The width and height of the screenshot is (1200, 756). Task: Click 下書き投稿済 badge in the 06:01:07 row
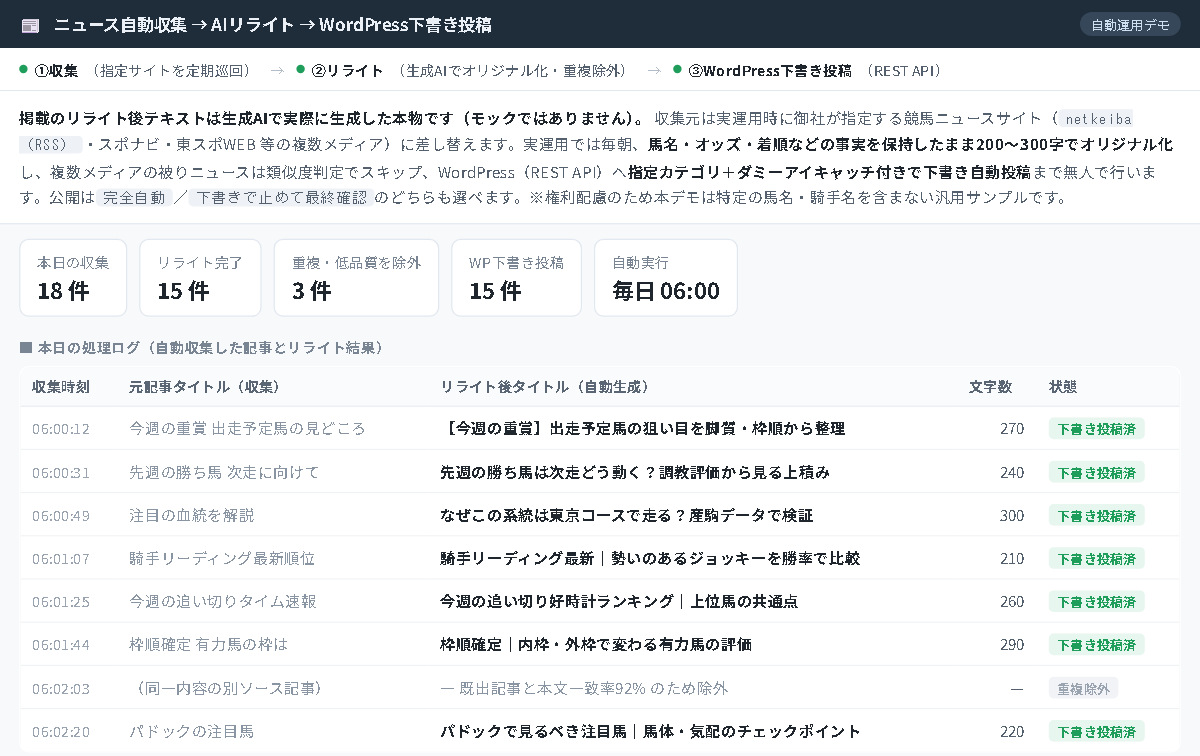tap(1097, 558)
